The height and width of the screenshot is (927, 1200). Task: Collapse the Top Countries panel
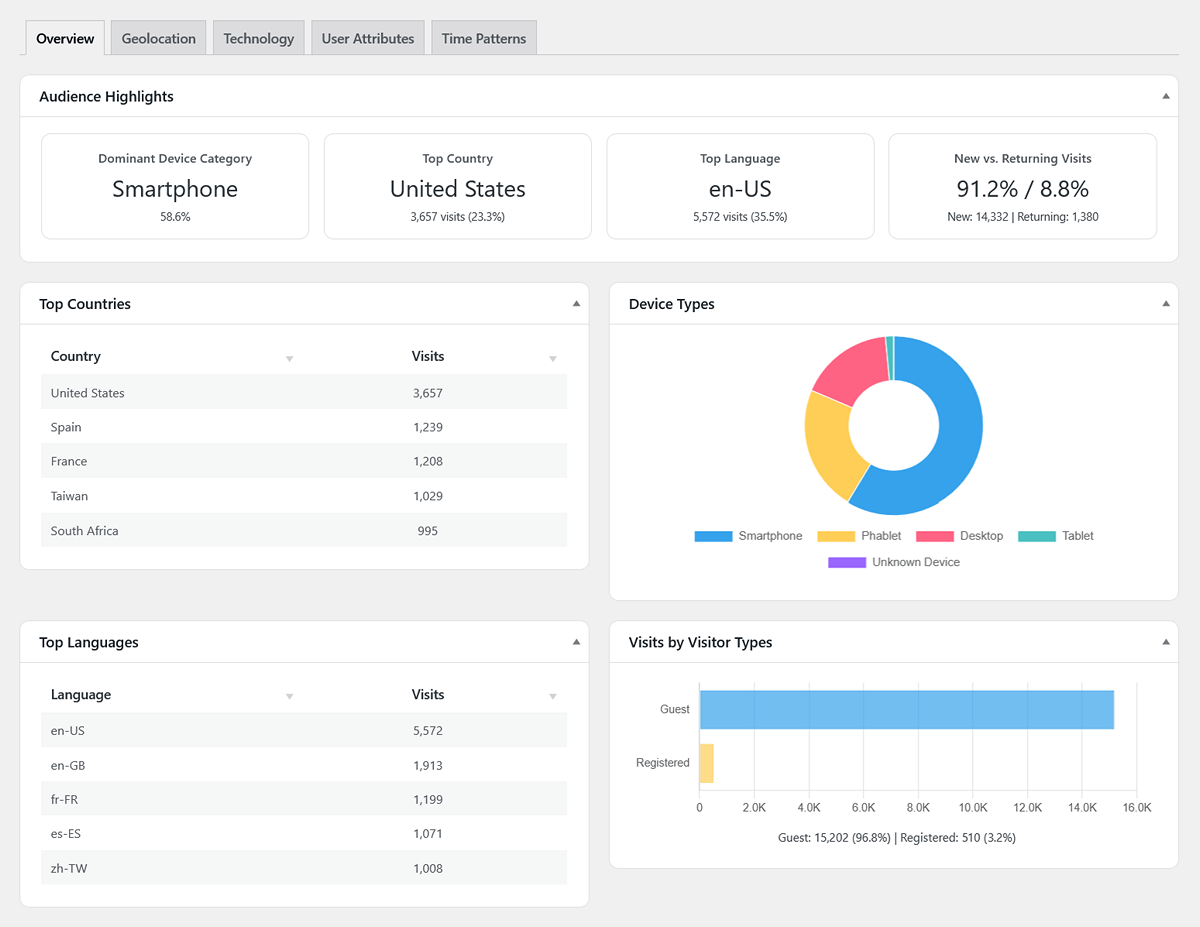576,303
